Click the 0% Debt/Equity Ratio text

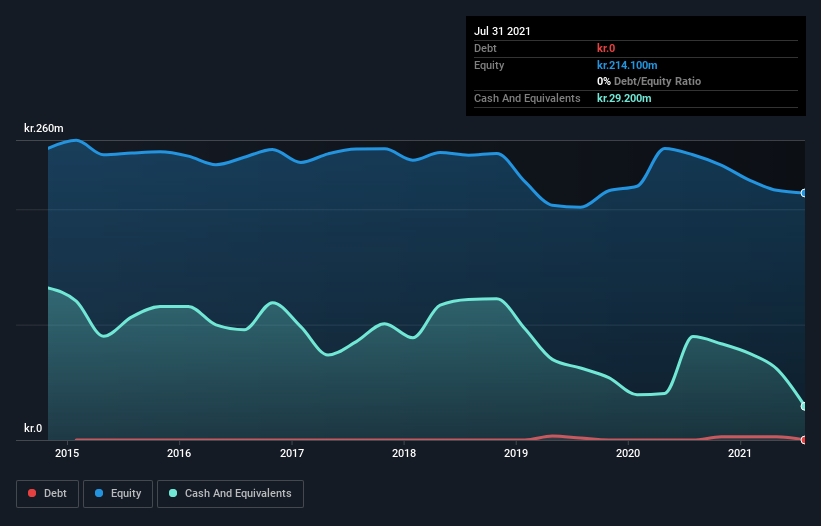tap(649, 81)
